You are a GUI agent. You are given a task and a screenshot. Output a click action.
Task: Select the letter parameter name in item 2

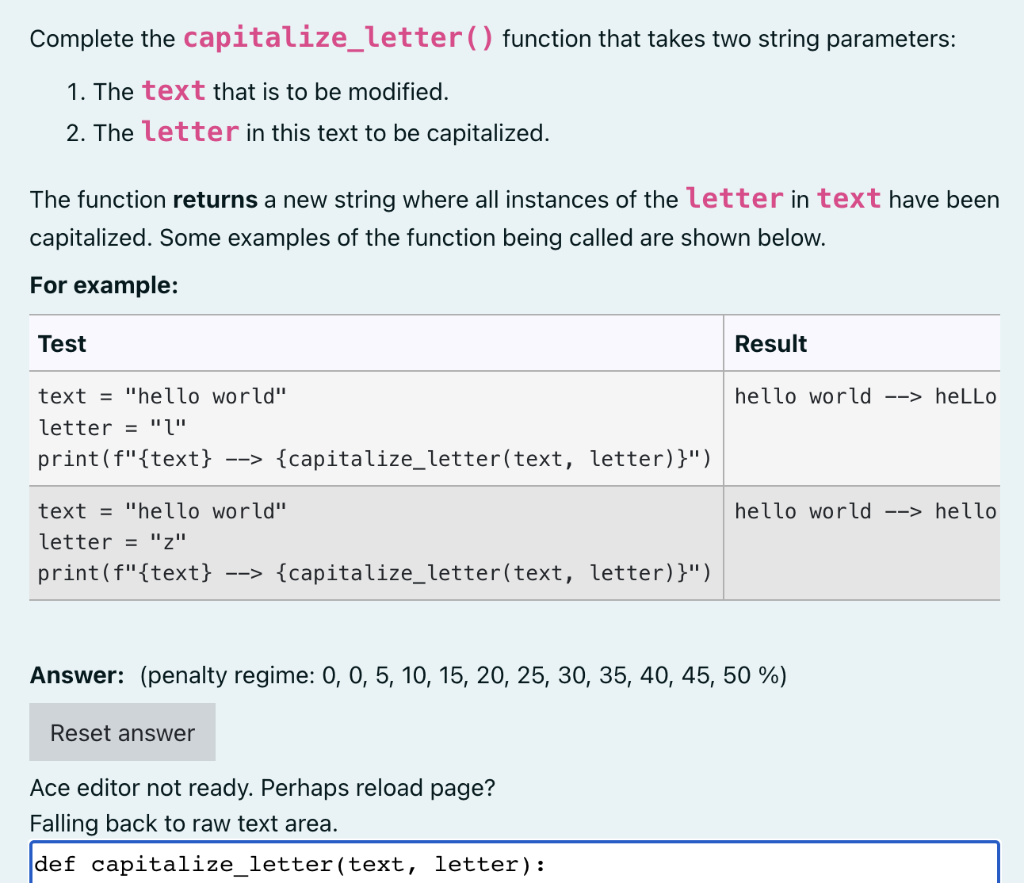pyautogui.click(x=190, y=130)
